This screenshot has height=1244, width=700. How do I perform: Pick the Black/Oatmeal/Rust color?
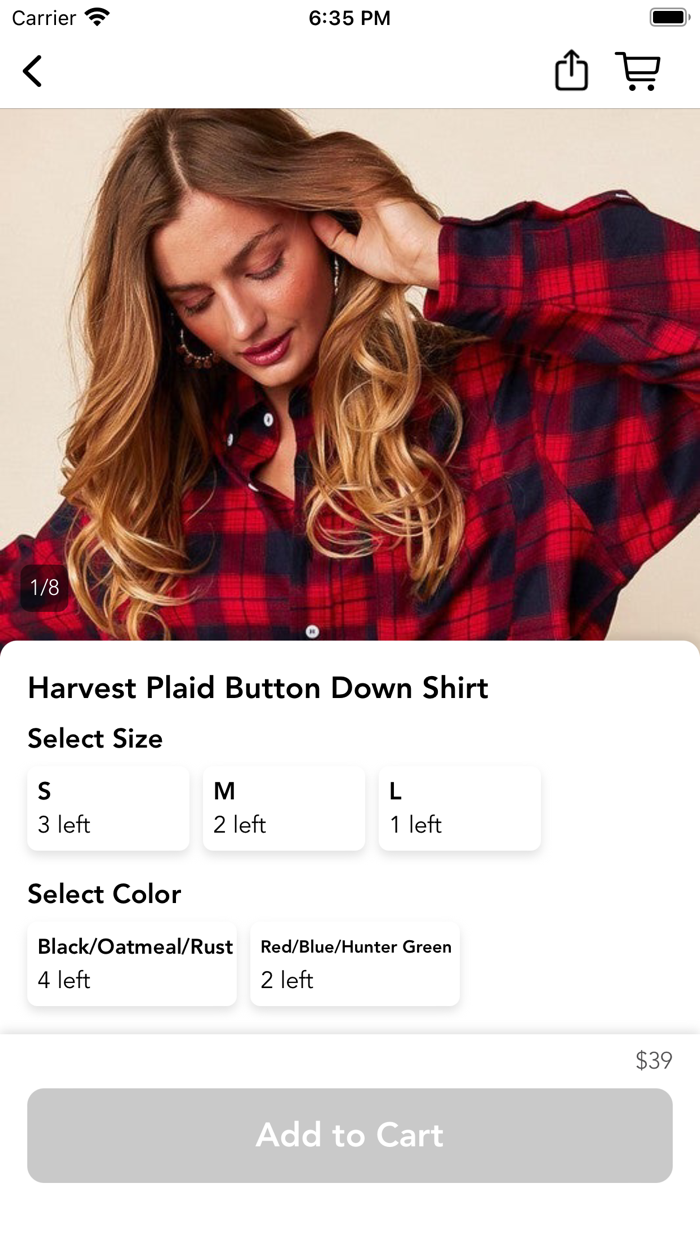click(x=132, y=964)
